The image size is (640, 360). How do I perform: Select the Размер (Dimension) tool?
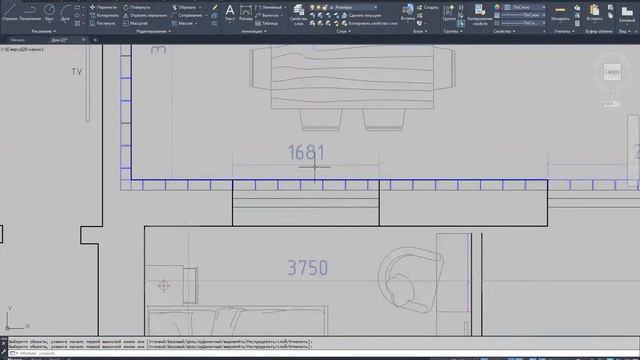(246, 12)
